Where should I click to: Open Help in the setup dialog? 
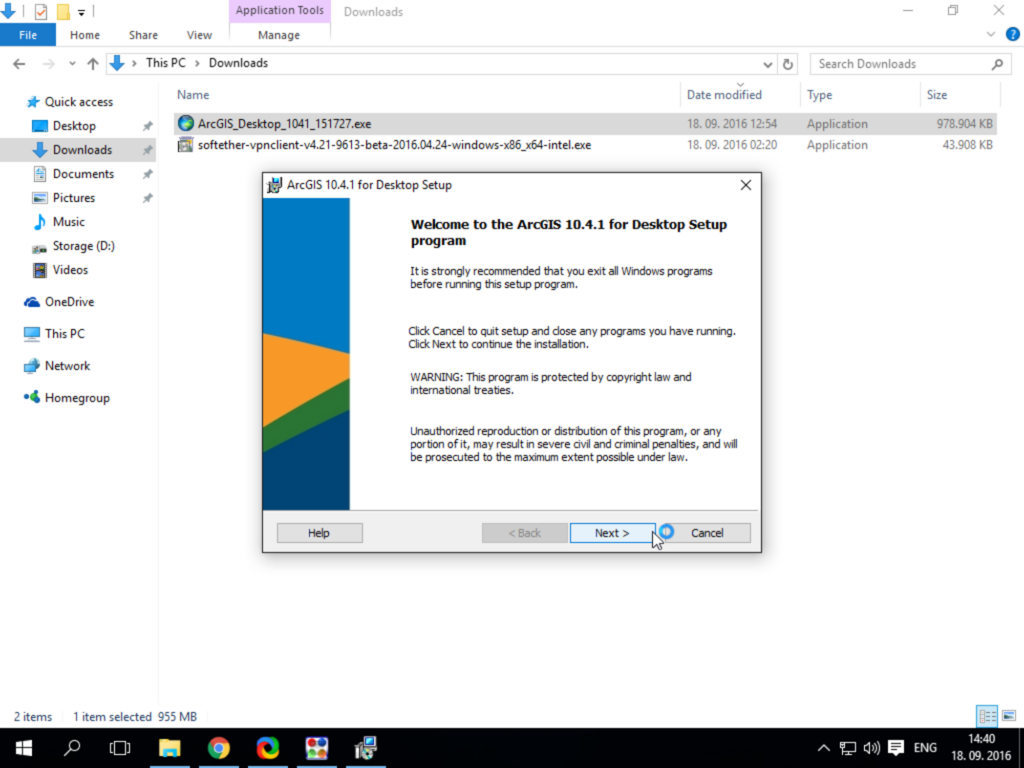point(319,533)
